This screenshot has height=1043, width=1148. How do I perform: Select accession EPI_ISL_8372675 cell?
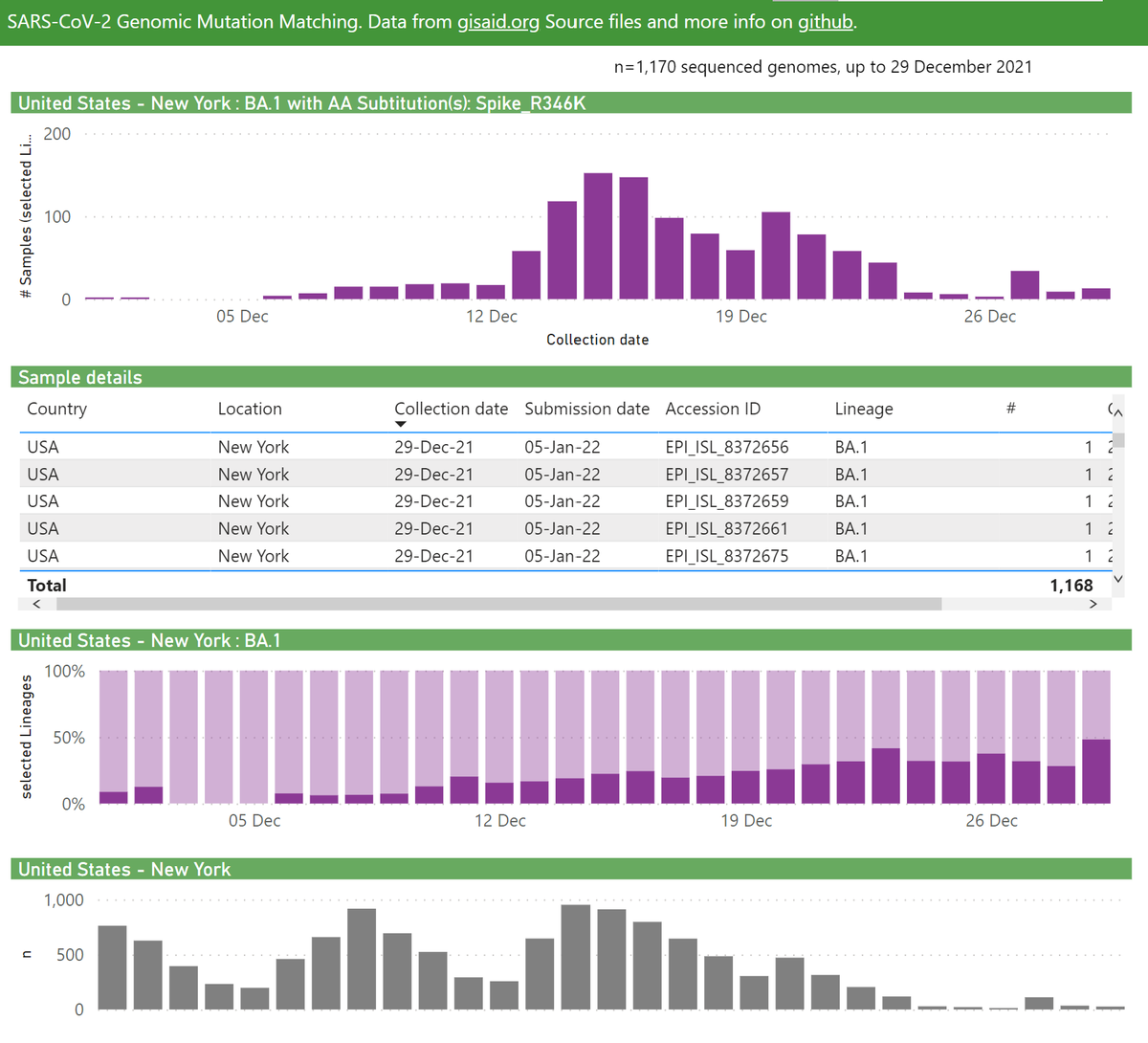pos(727,556)
